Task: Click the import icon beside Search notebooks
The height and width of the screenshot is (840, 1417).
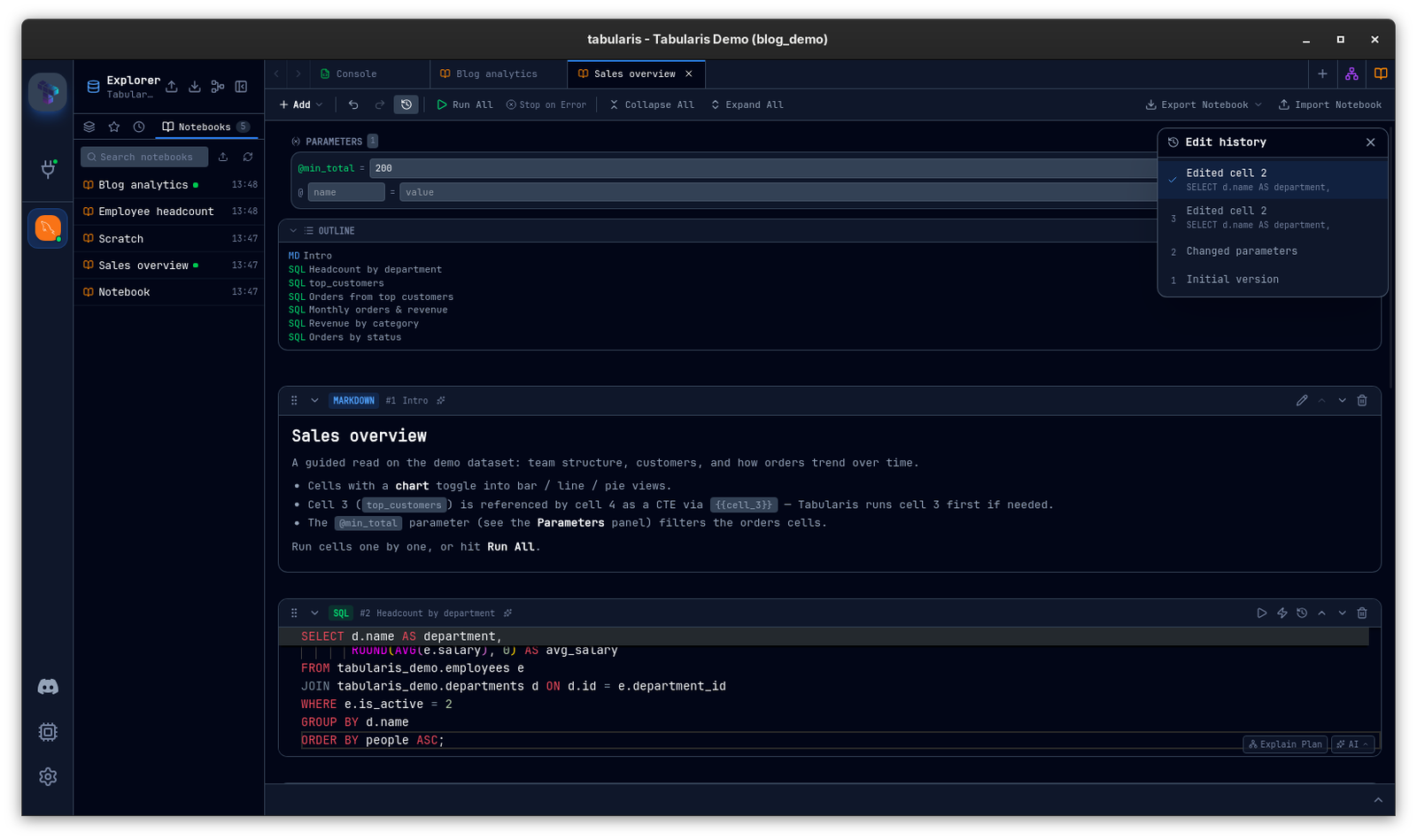Action: click(x=223, y=157)
